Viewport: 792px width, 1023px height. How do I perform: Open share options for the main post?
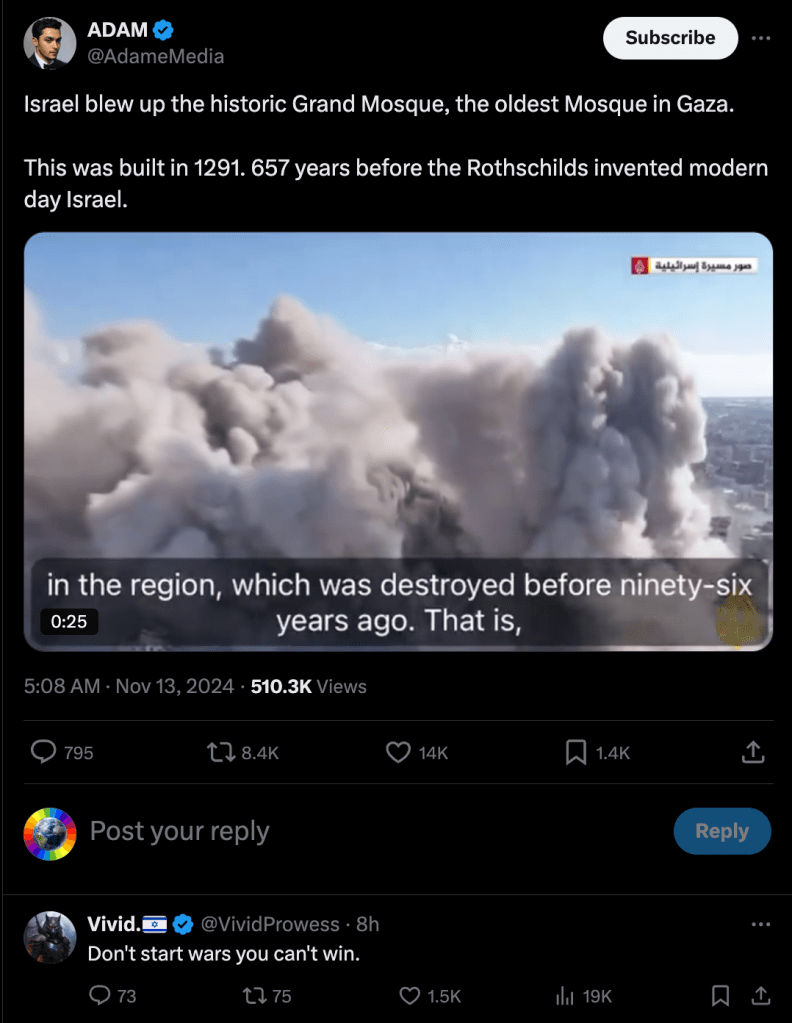[753, 752]
